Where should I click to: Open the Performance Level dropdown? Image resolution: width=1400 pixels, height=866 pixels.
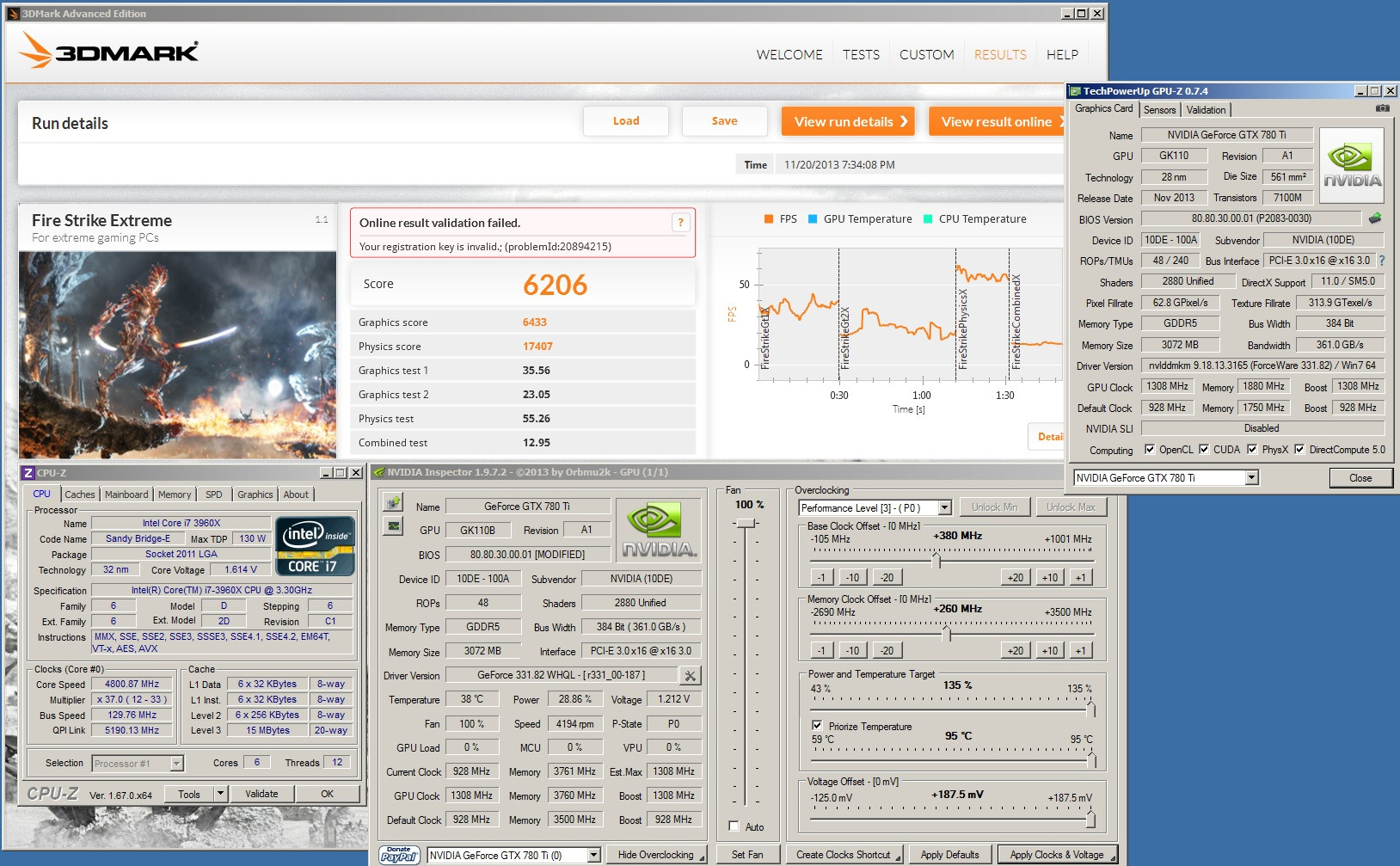(944, 508)
